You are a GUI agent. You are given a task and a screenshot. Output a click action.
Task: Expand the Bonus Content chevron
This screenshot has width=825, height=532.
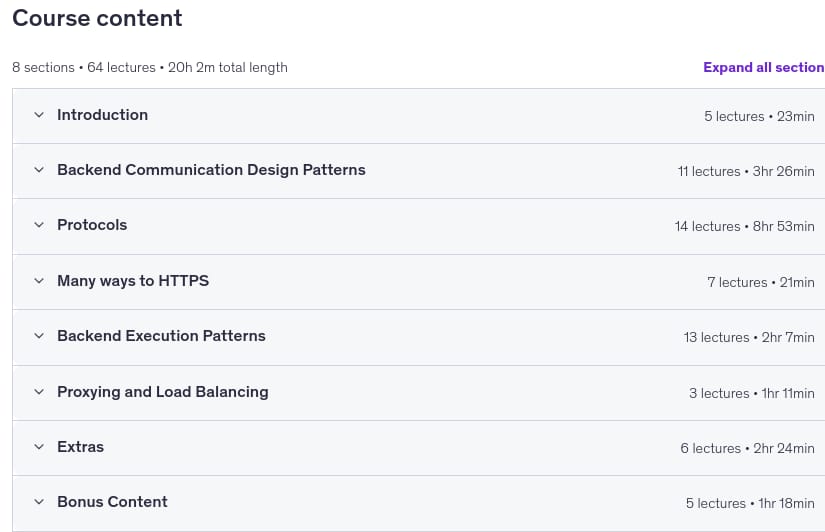39,502
